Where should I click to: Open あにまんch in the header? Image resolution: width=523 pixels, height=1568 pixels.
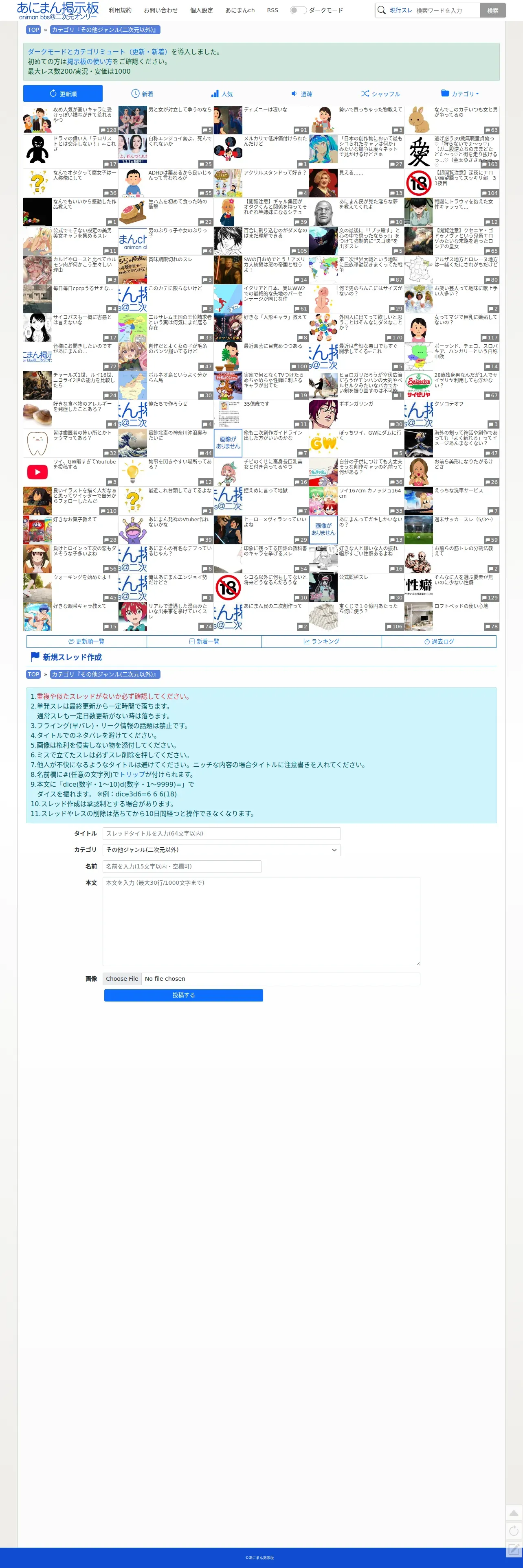[240, 10]
